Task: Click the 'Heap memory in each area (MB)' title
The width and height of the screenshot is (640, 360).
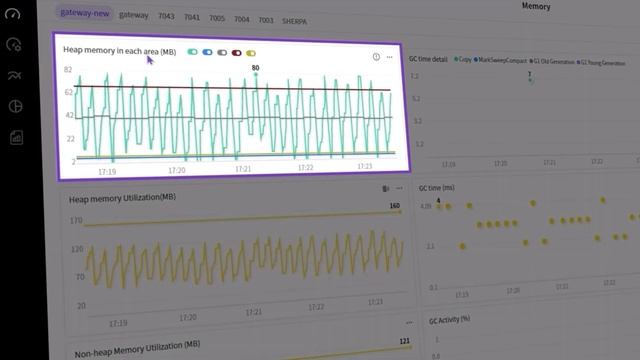Action: (x=120, y=51)
